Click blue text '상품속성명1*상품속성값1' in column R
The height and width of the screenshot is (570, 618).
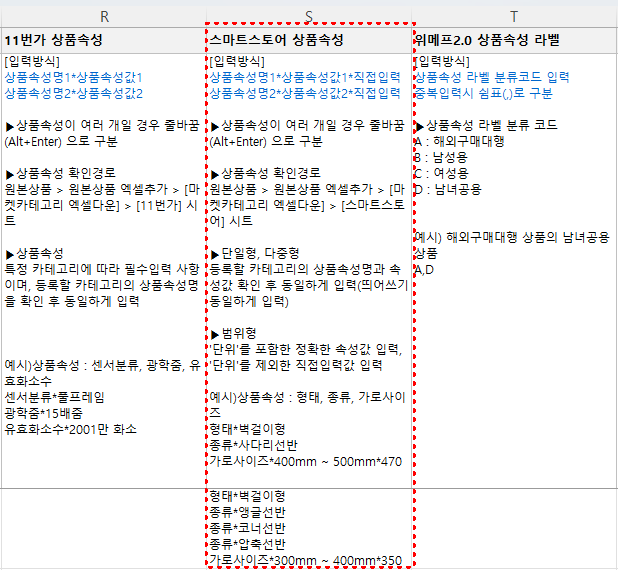tap(73, 78)
